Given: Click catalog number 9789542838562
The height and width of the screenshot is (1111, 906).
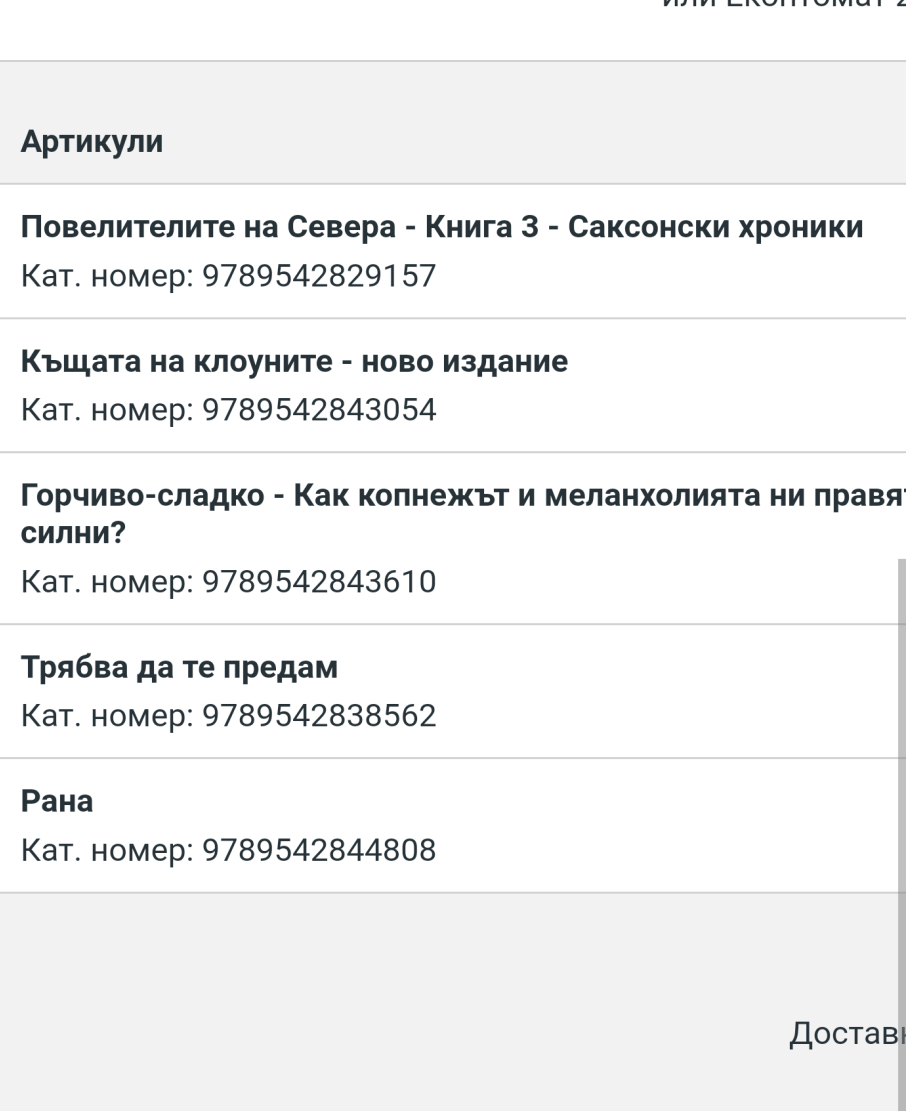Looking at the screenshot, I should pyautogui.click(x=320, y=715).
